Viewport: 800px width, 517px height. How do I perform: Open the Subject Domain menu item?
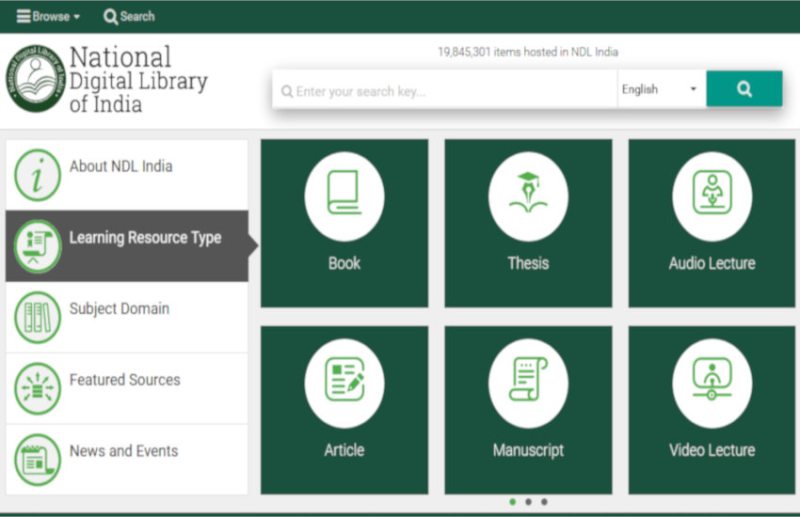pyautogui.click(x=119, y=309)
